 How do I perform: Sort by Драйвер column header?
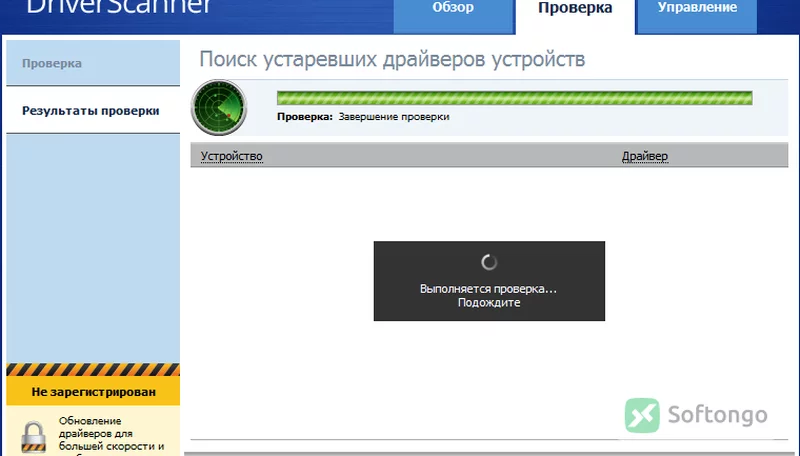tap(644, 156)
